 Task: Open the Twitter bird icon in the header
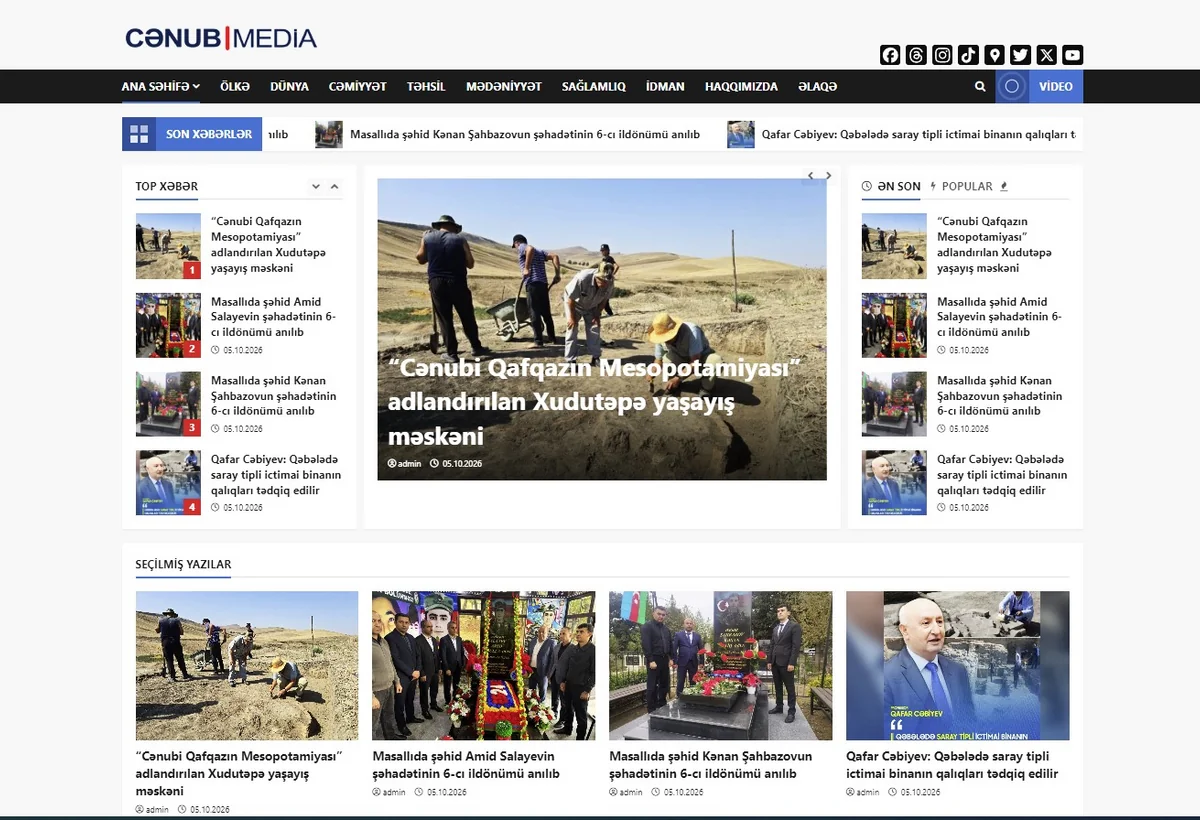(x=1020, y=55)
